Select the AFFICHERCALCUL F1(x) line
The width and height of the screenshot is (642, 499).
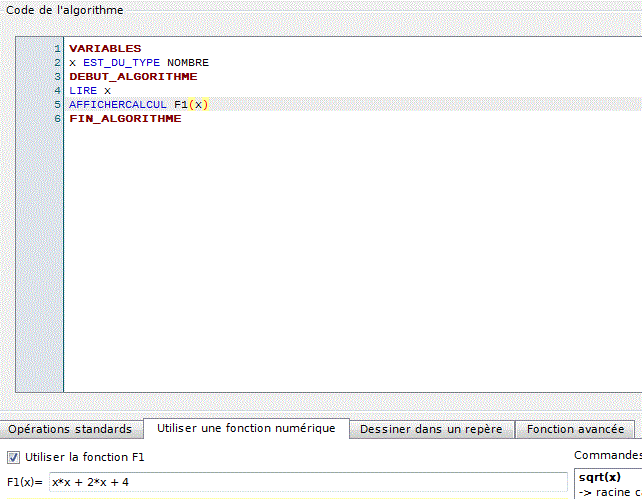tap(138, 104)
